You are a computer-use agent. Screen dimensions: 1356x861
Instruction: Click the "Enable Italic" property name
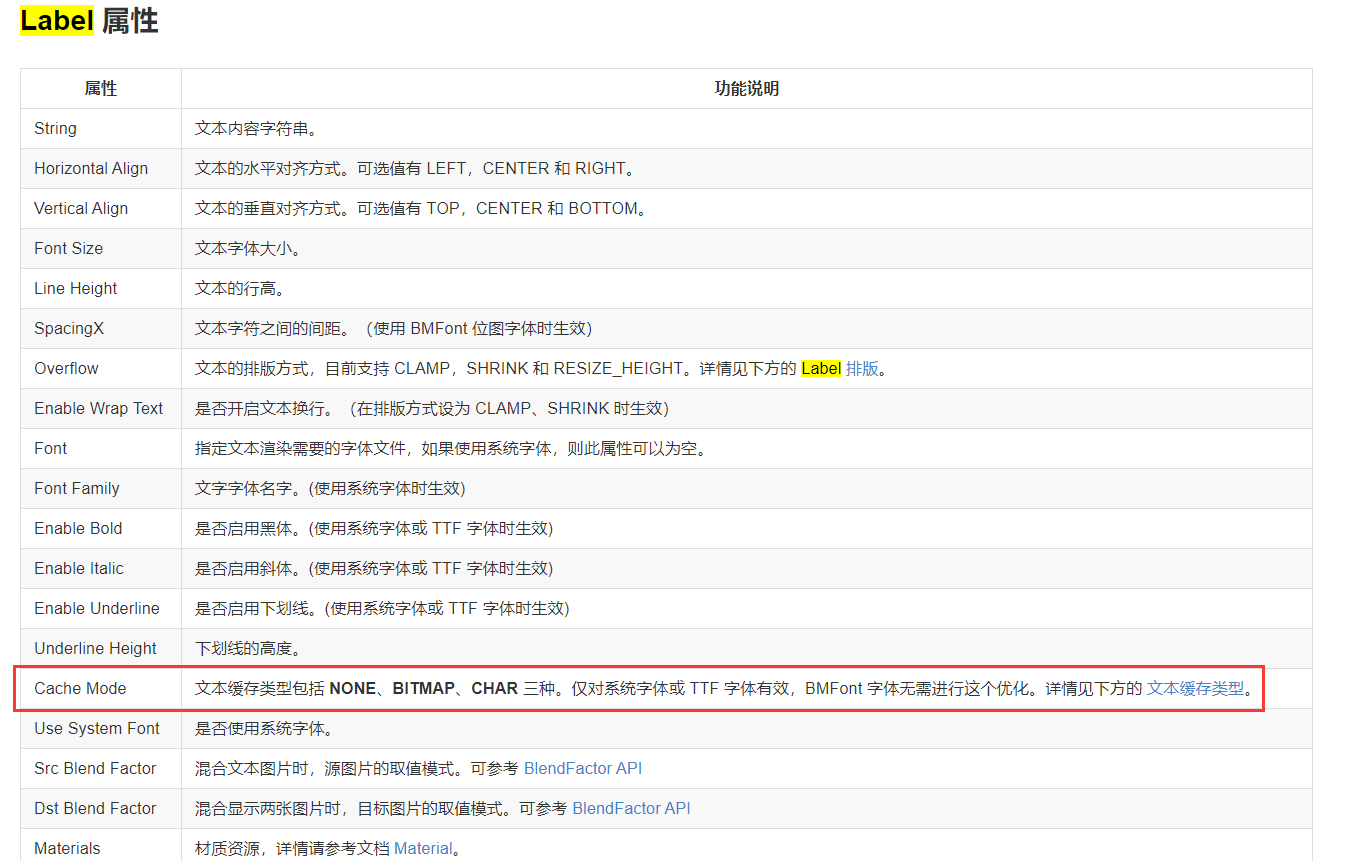(79, 568)
